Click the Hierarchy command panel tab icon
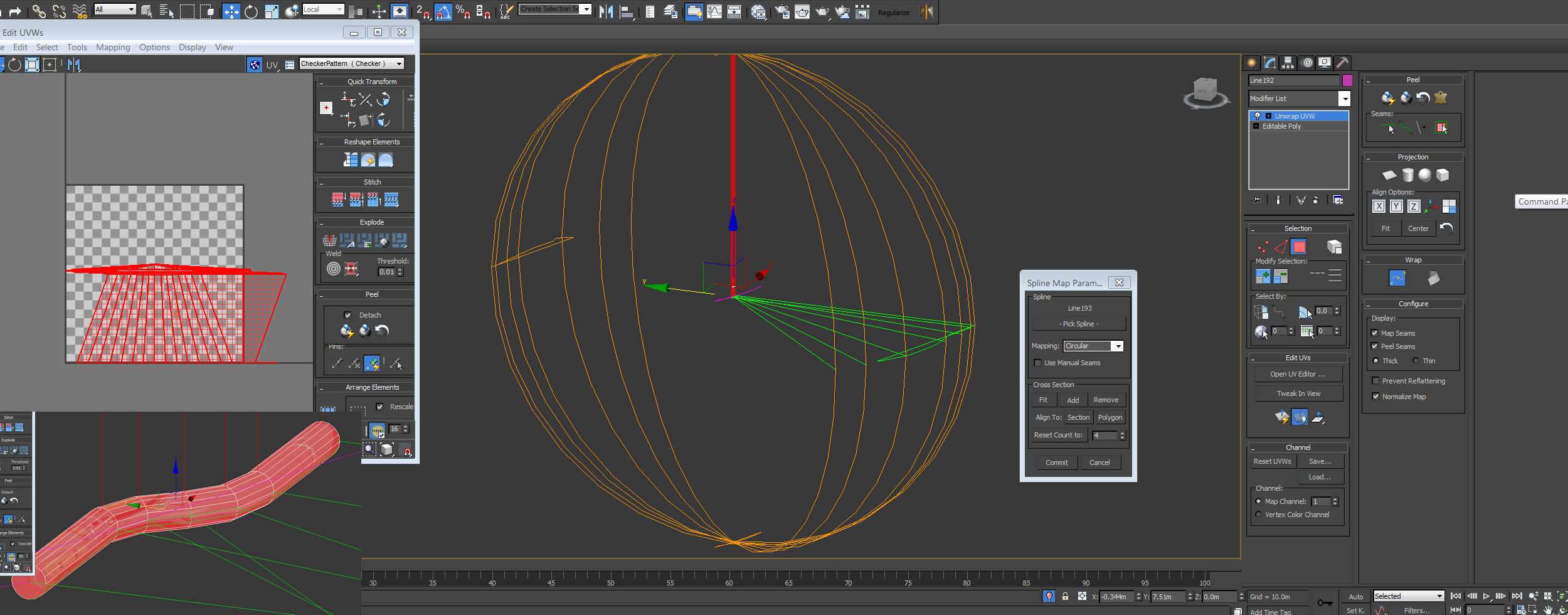1568x615 pixels. click(1288, 63)
